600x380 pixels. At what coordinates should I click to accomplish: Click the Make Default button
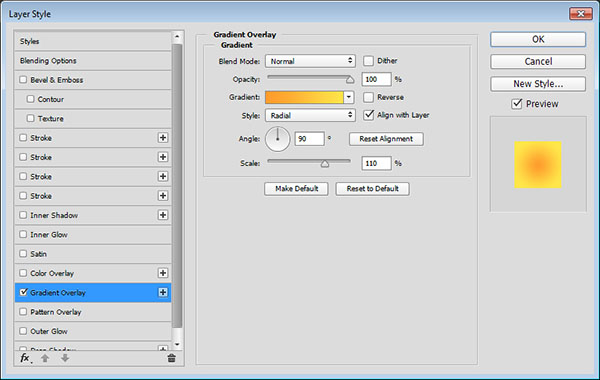click(x=296, y=189)
